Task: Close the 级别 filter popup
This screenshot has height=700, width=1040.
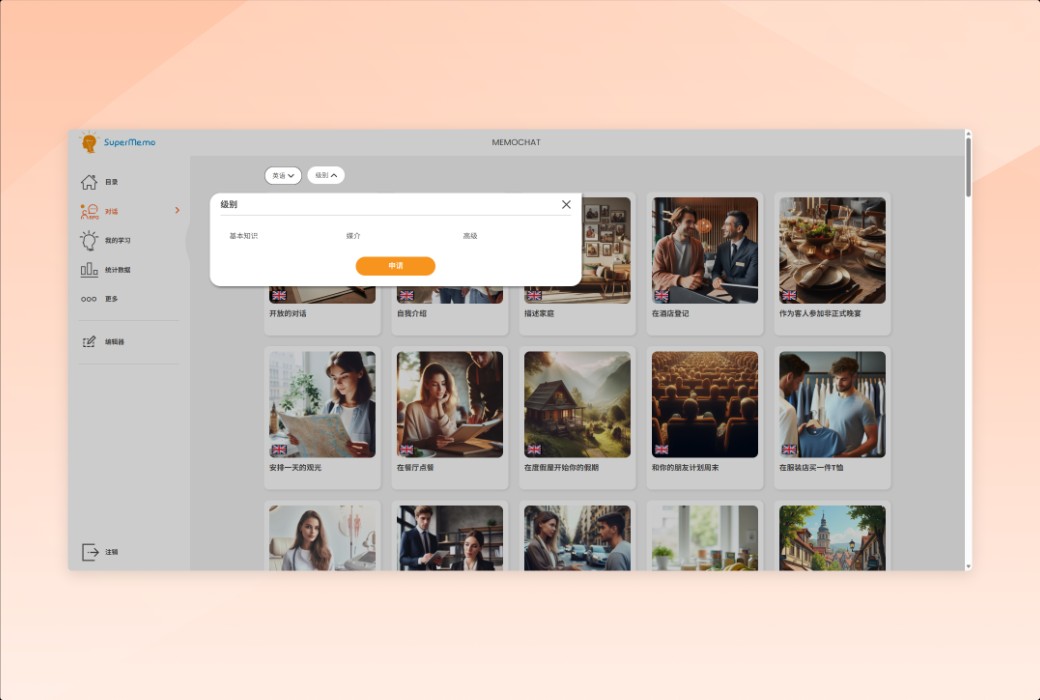Action: tap(566, 205)
